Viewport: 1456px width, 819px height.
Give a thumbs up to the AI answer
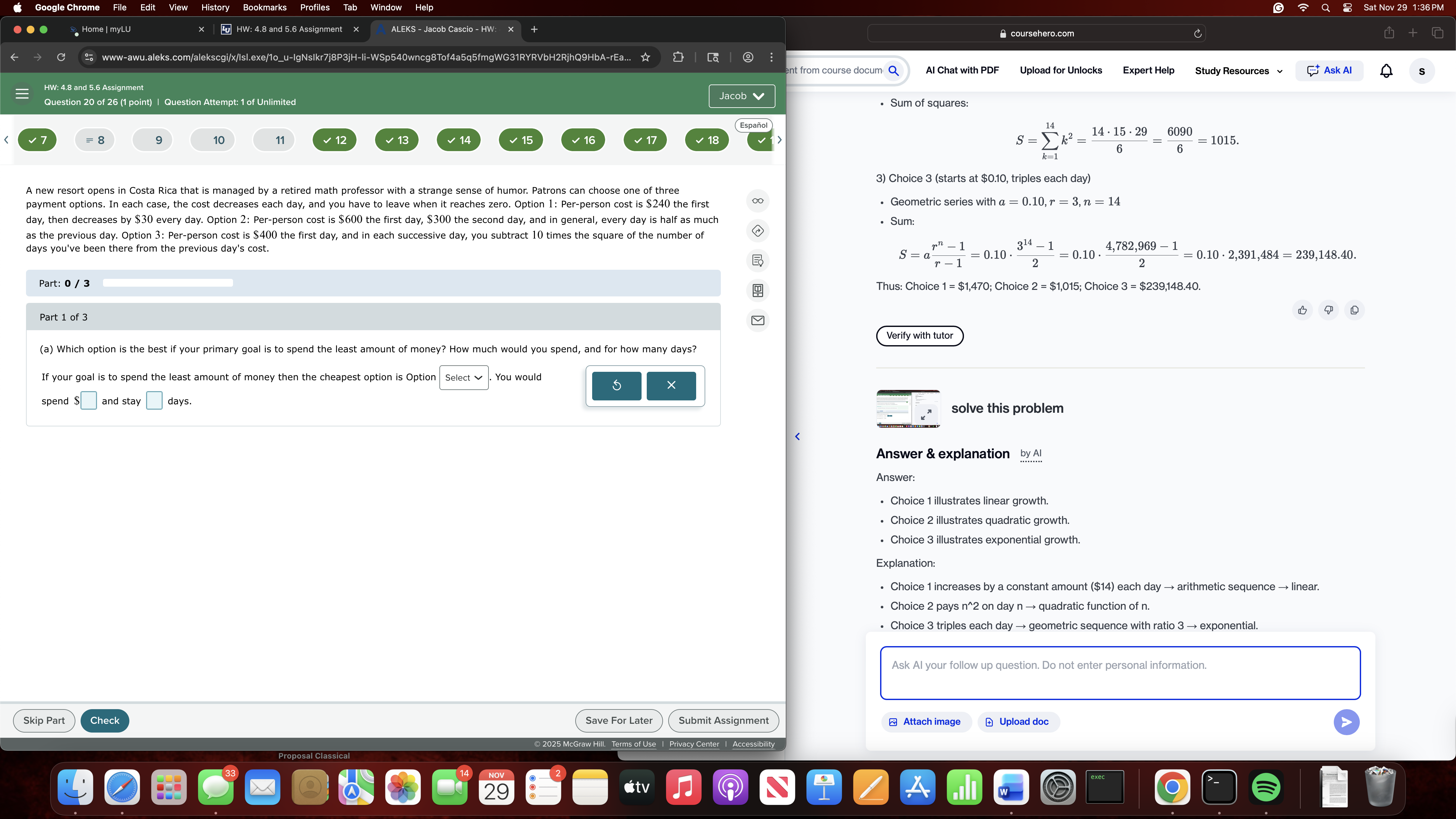pos(1302,310)
